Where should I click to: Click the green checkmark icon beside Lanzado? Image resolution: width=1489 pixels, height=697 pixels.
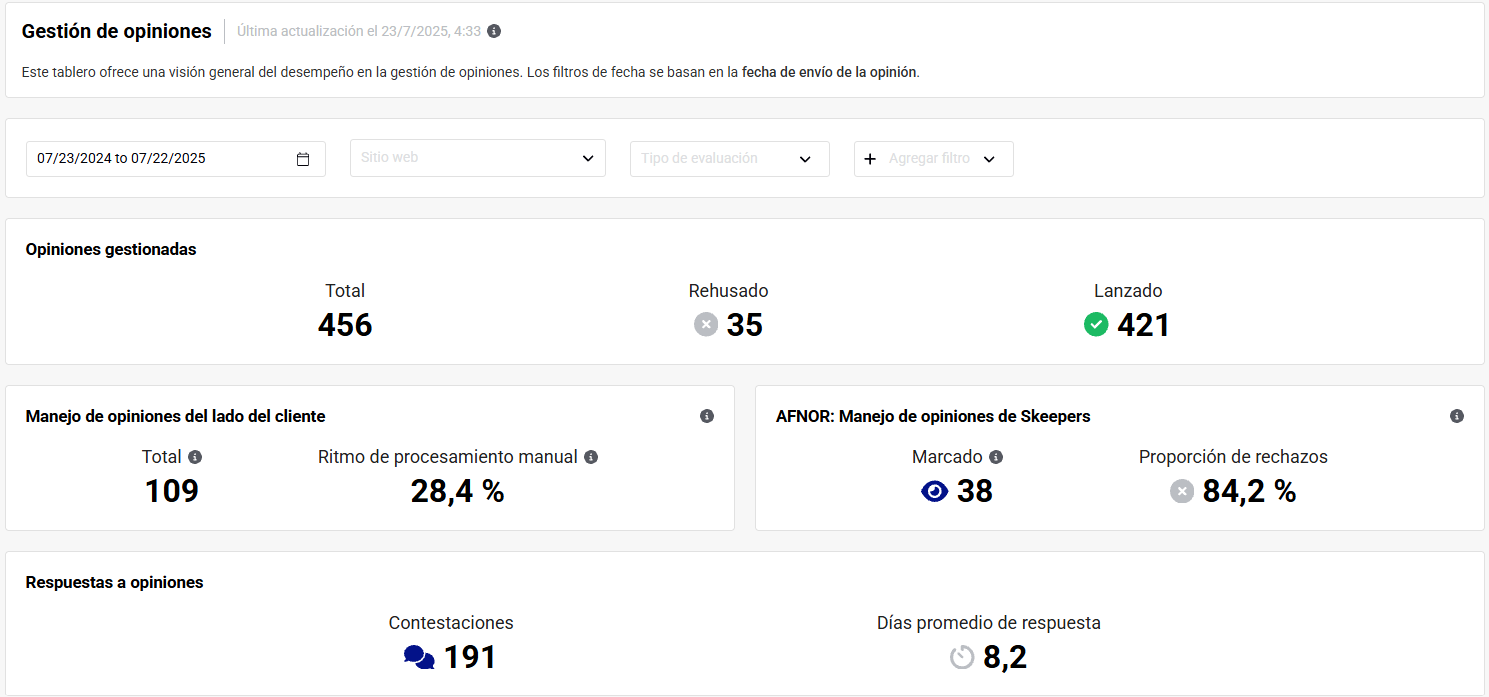click(x=1096, y=324)
